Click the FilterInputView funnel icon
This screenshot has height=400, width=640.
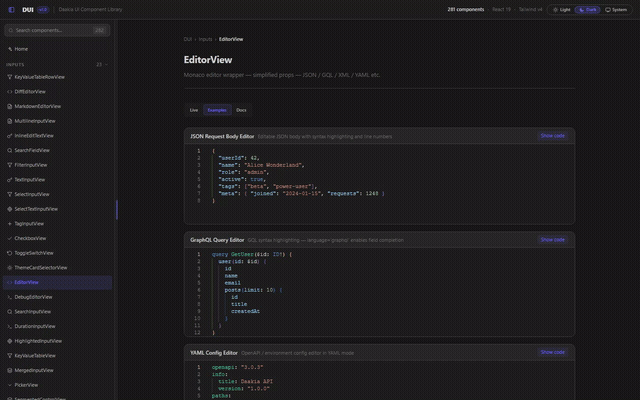click(x=10, y=165)
